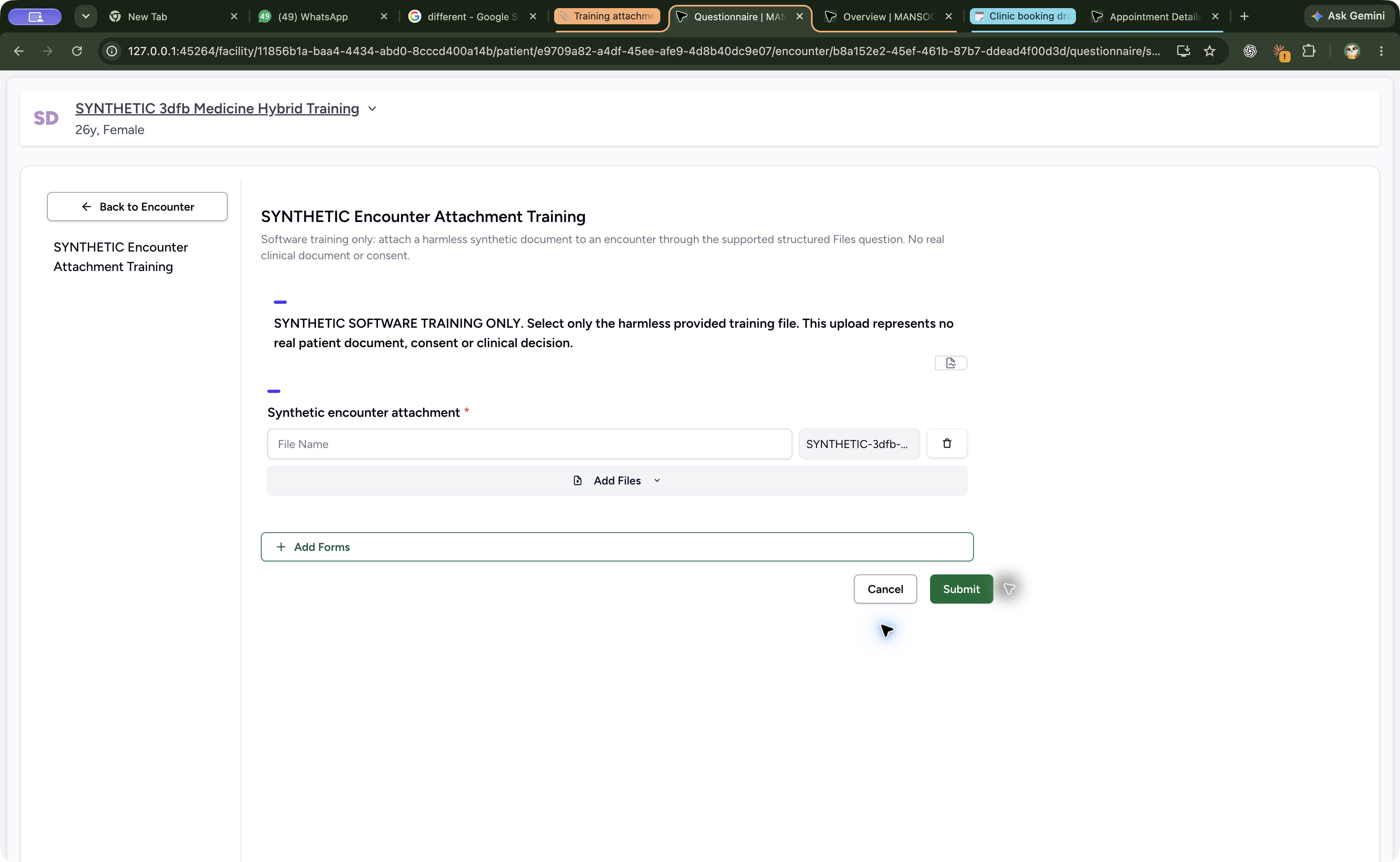Open the tab search dropdown arrow
Screen dimensions: 1400x862
(85, 17)
